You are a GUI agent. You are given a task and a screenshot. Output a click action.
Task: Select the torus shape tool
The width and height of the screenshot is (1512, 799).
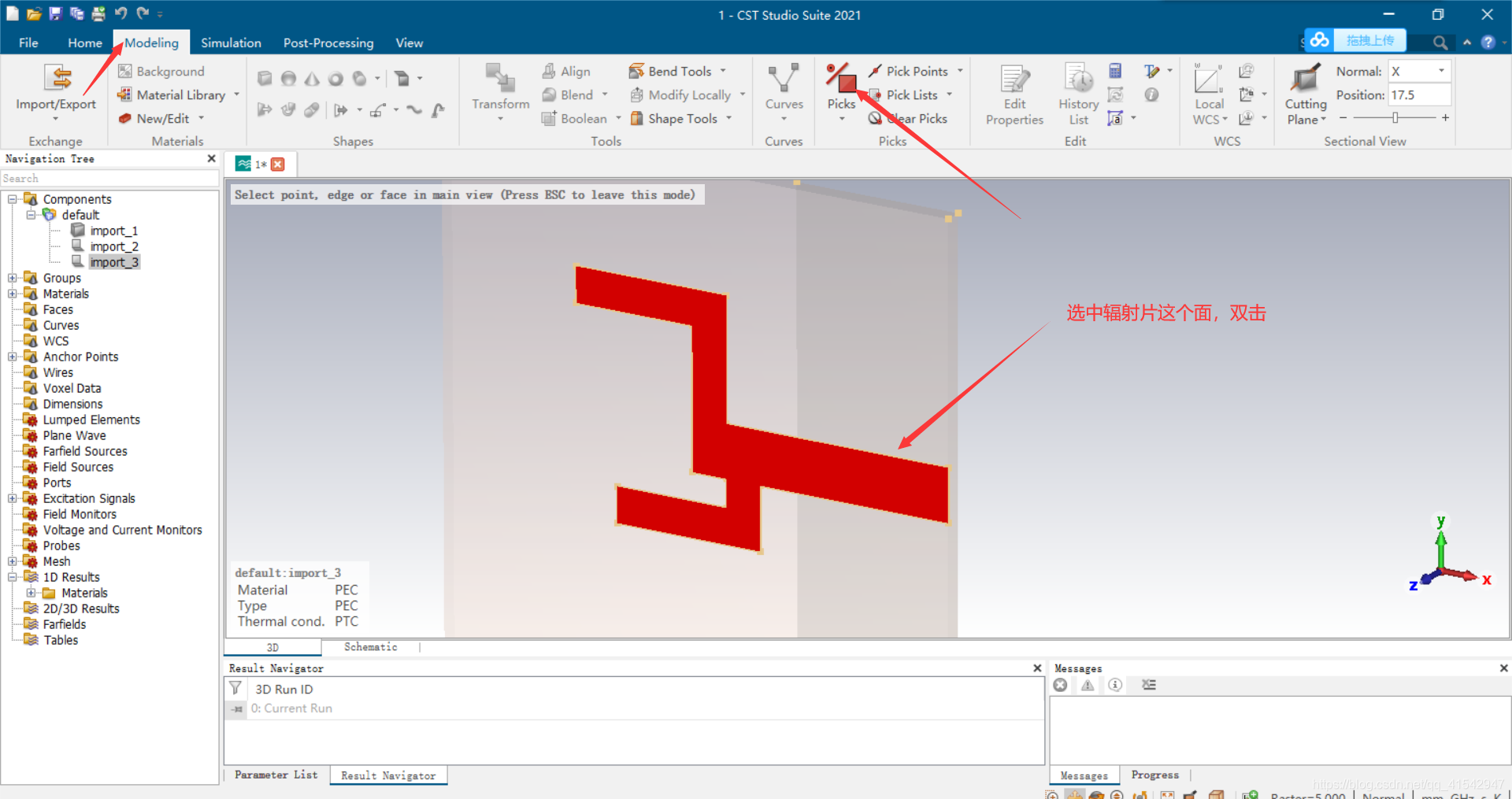[x=335, y=78]
